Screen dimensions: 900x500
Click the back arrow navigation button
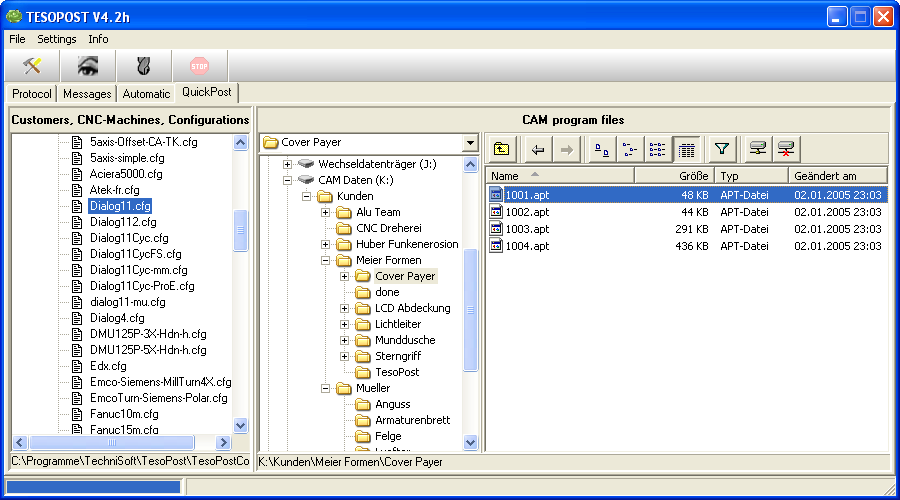tap(538, 149)
